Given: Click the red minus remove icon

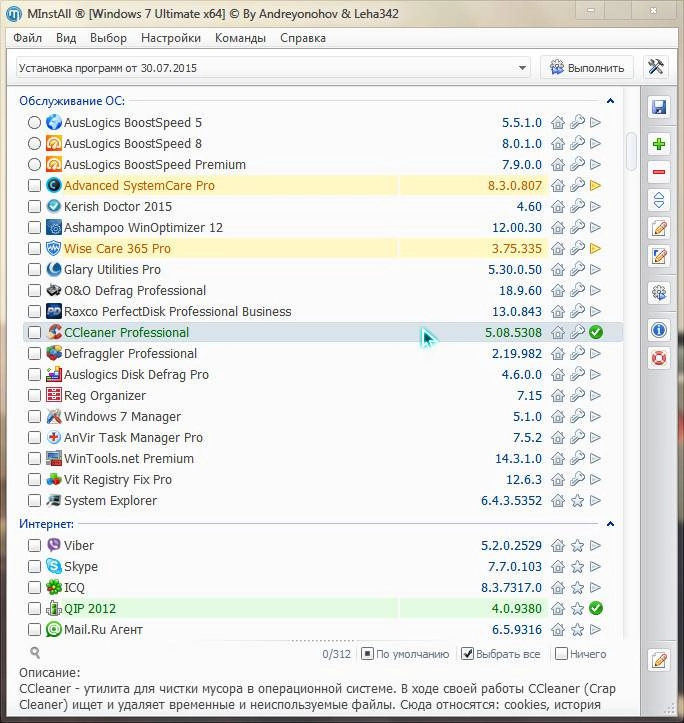Looking at the screenshot, I should 659,172.
